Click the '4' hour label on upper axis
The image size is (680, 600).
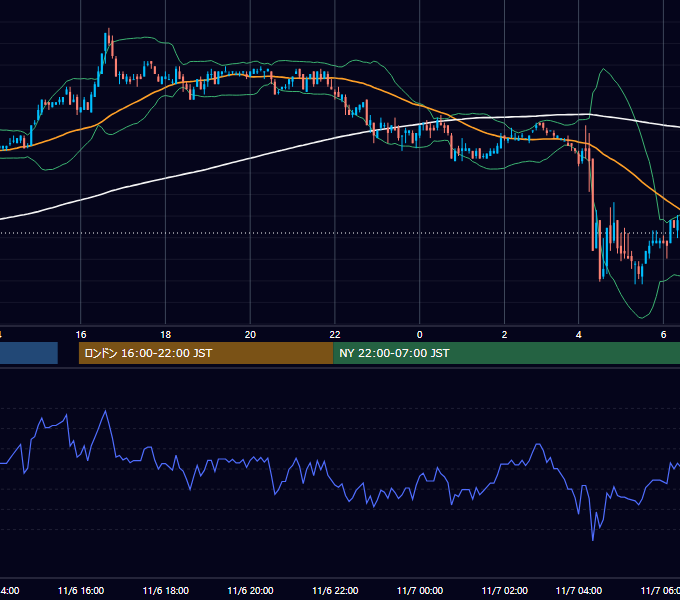point(579,335)
